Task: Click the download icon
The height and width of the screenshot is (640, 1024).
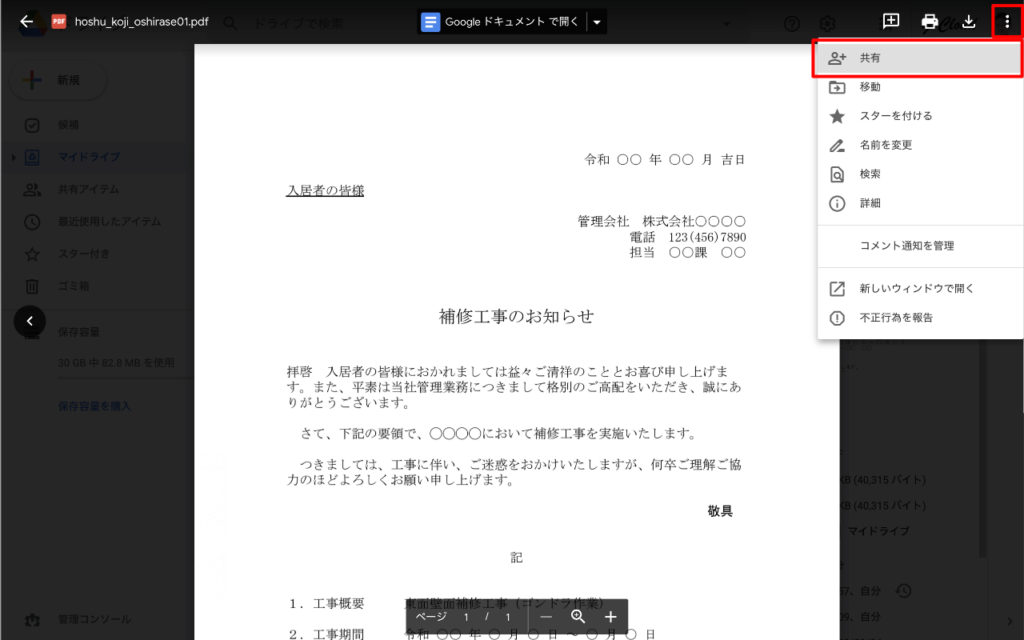Action: tap(968, 22)
